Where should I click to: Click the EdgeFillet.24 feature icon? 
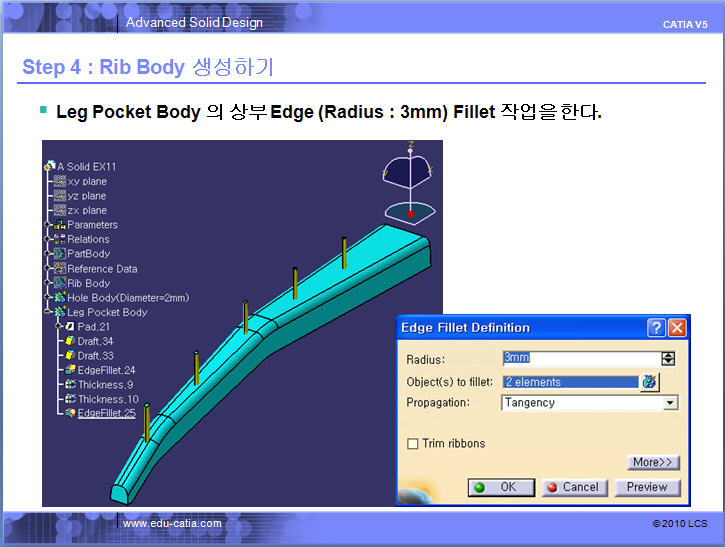70,370
